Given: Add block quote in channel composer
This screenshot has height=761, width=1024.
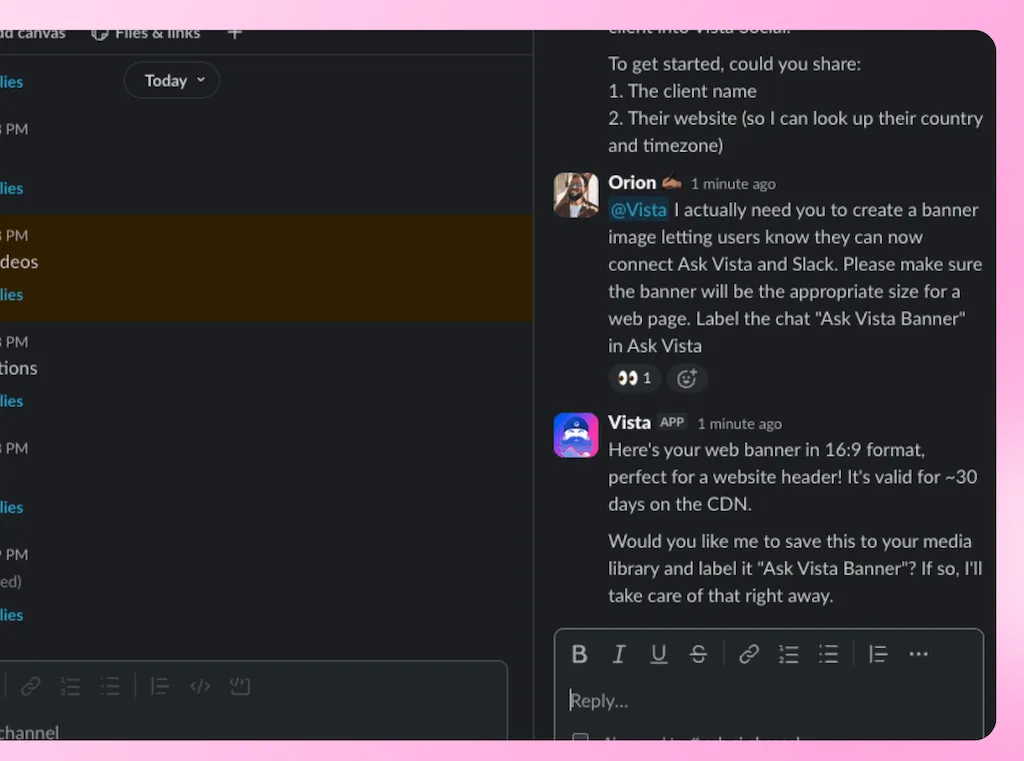Looking at the screenshot, I should tap(160, 686).
